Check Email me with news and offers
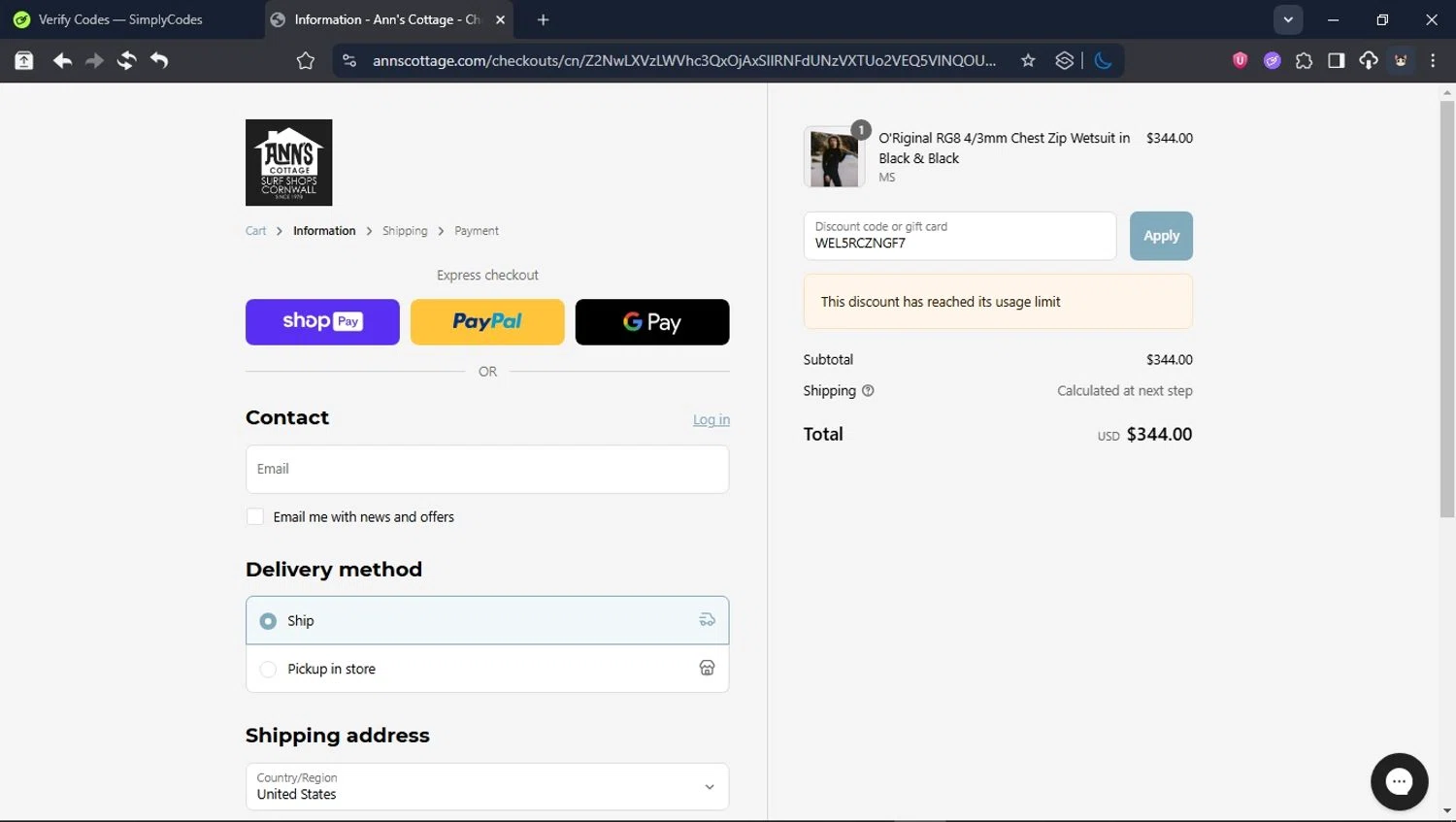Image resolution: width=1456 pixels, height=822 pixels. (255, 517)
